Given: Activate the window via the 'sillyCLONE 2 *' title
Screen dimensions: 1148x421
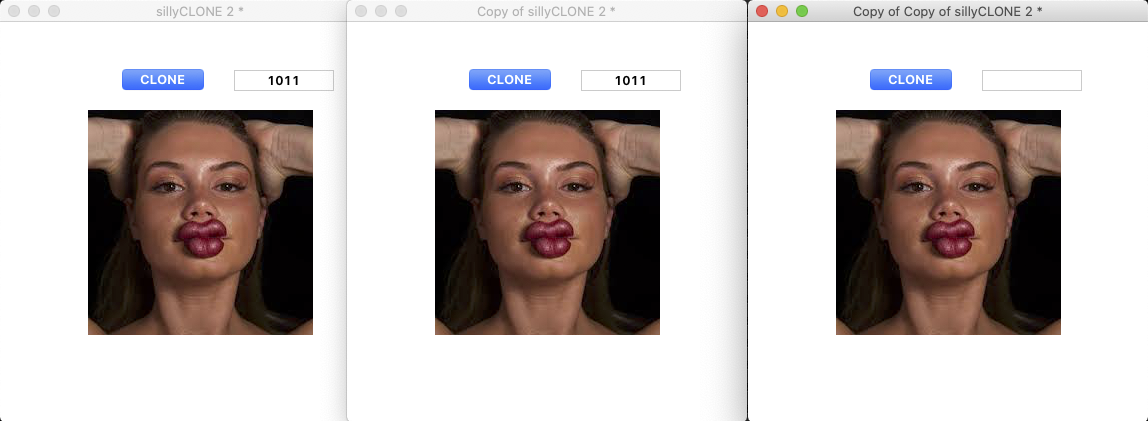Looking at the screenshot, I should pos(199,11).
